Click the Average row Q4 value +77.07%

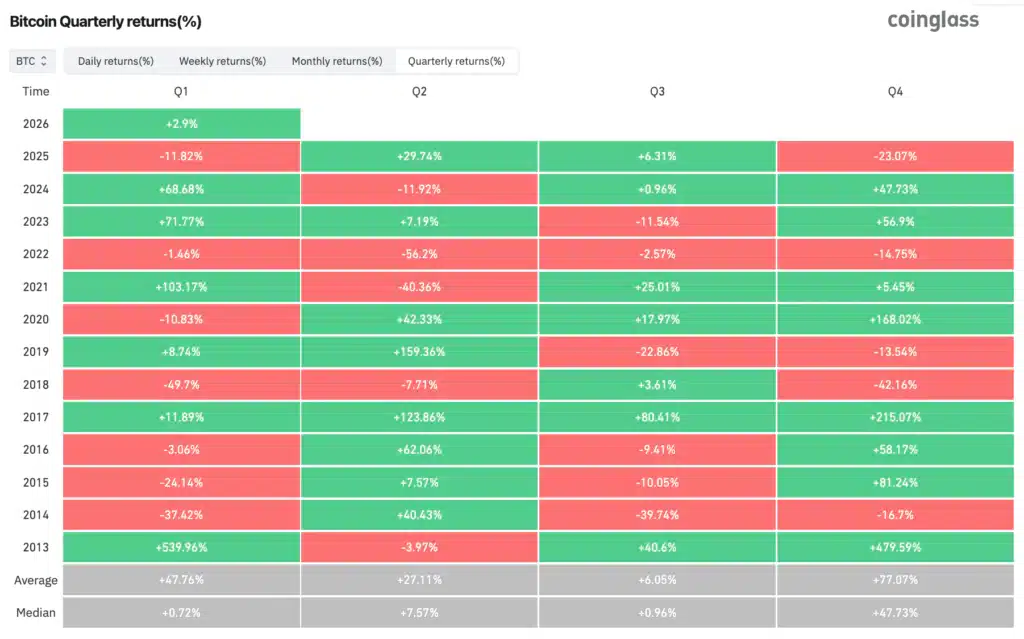click(895, 580)
